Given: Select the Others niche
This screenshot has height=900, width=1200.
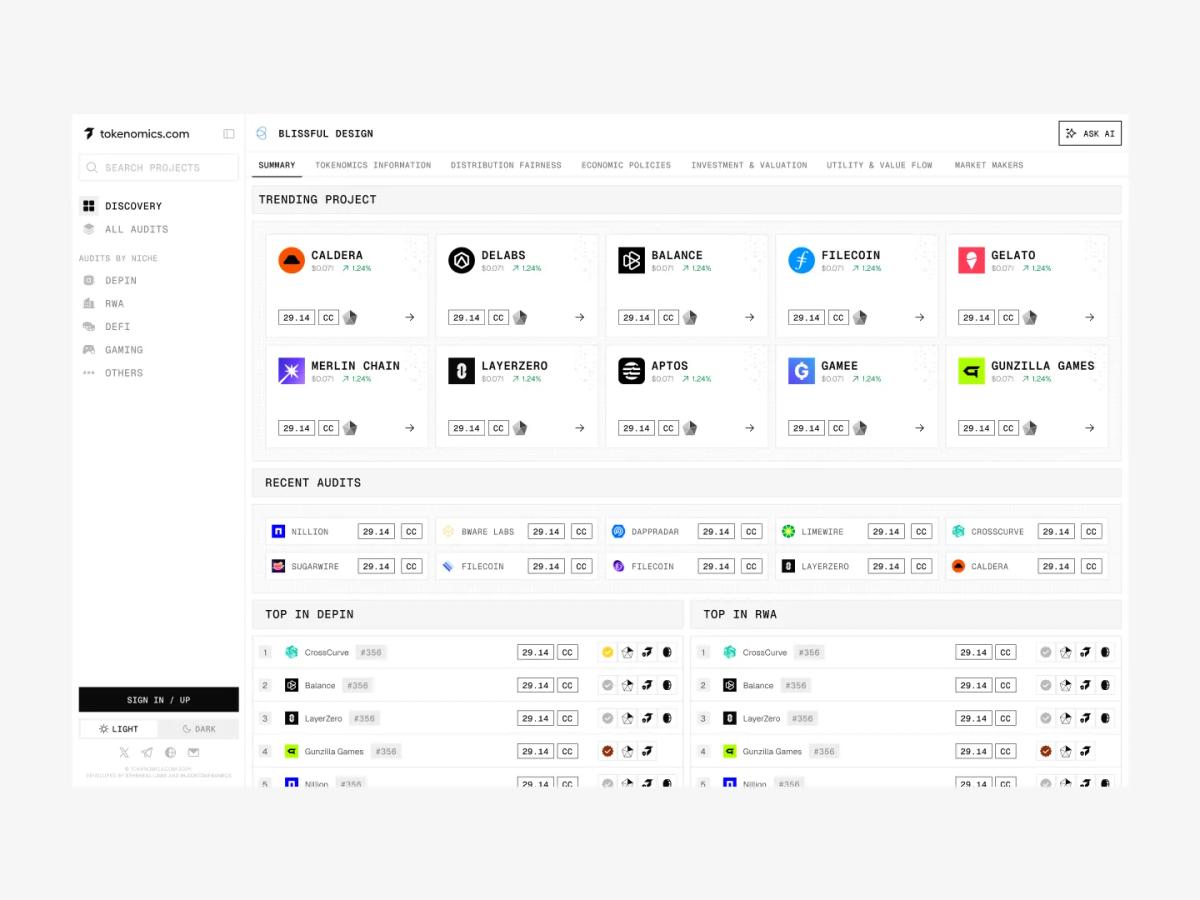Looking at the screenshot, I should tap(113, 373).
